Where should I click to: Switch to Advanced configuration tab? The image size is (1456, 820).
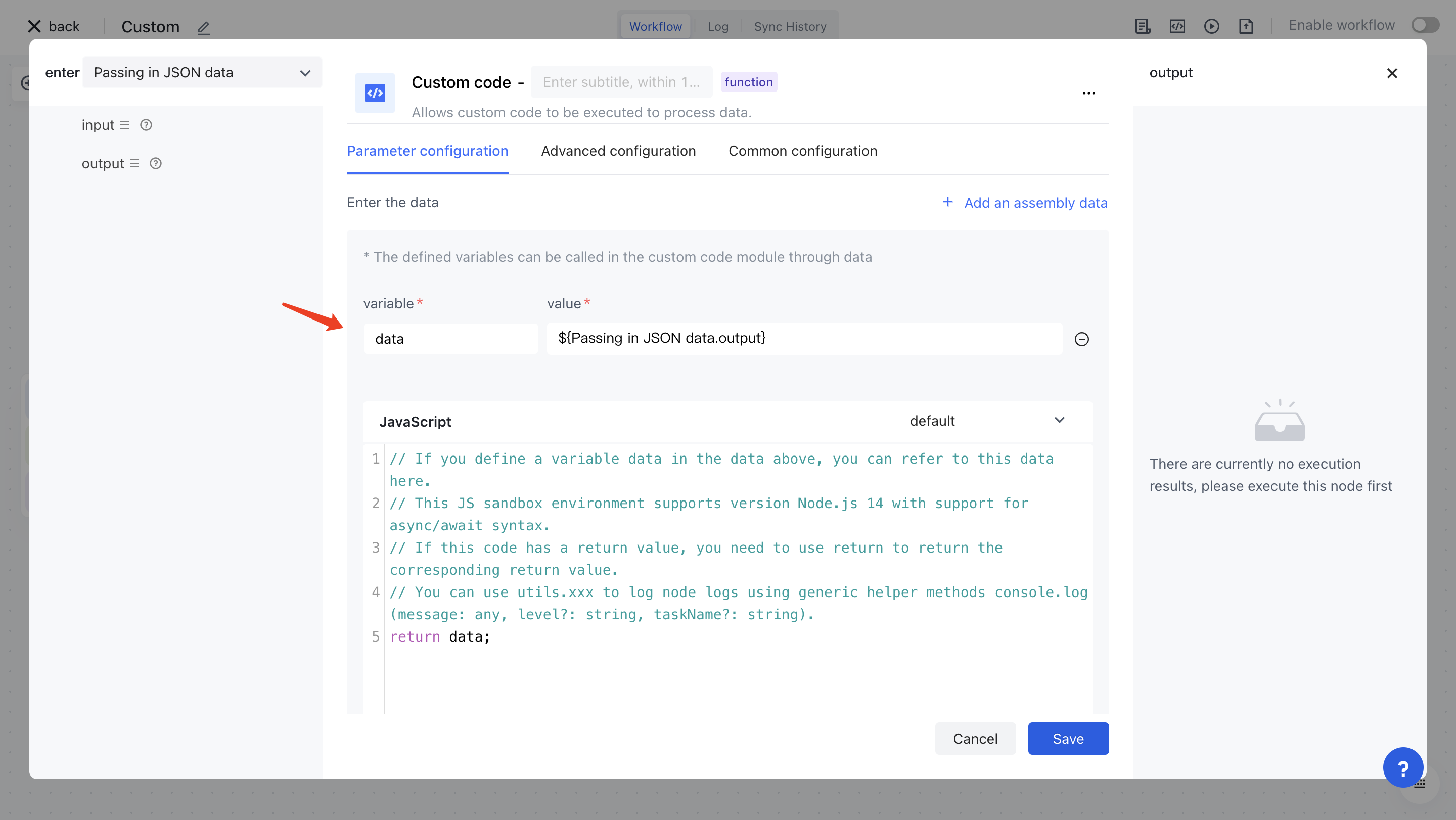pos(618,151)
